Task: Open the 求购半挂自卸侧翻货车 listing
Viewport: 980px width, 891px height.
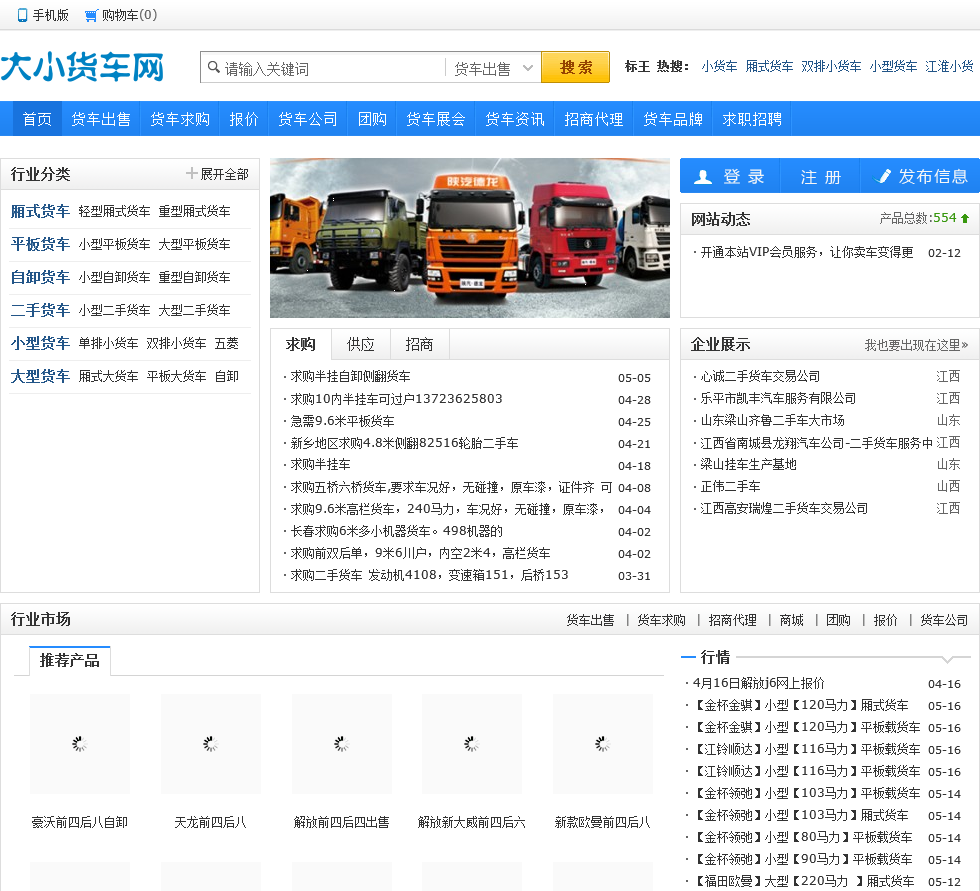Action: point(350,377)
